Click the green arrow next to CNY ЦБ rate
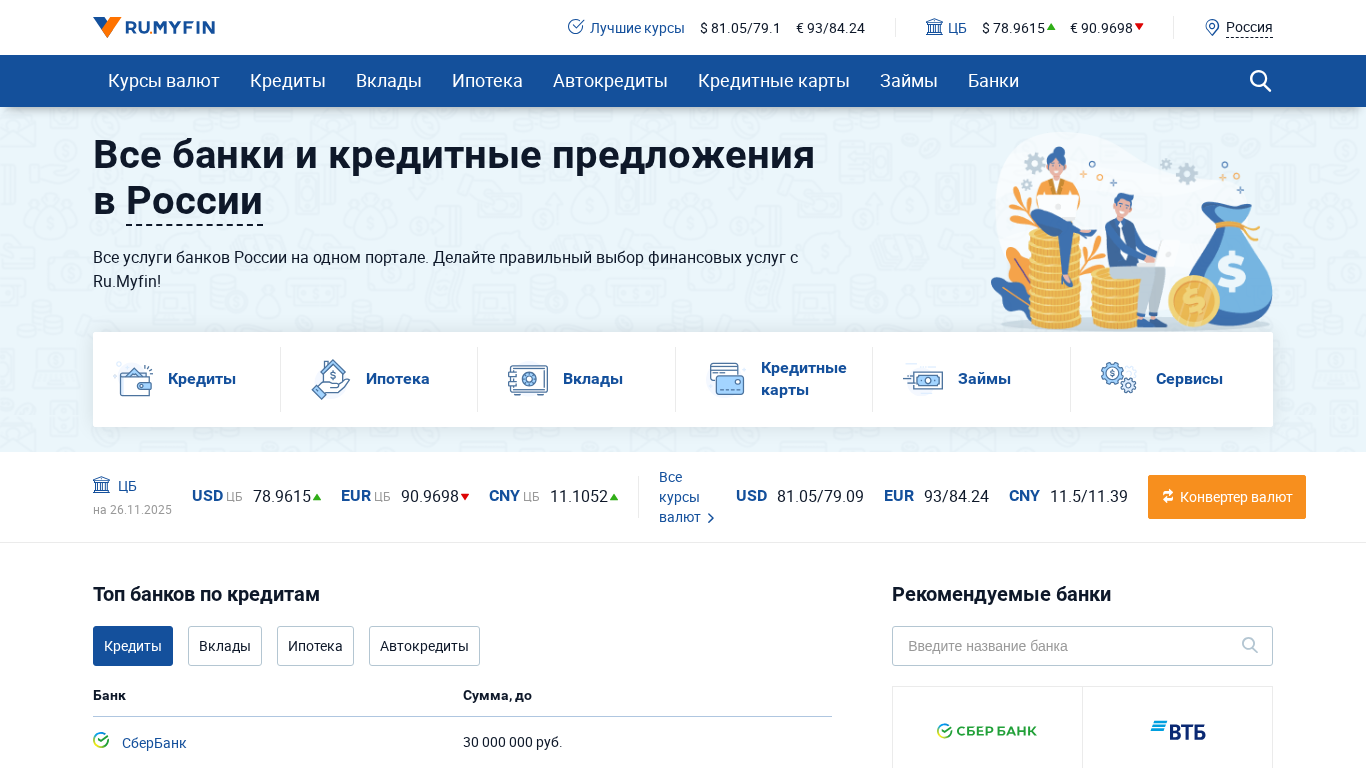The image size is (1366, 768). 614,497
